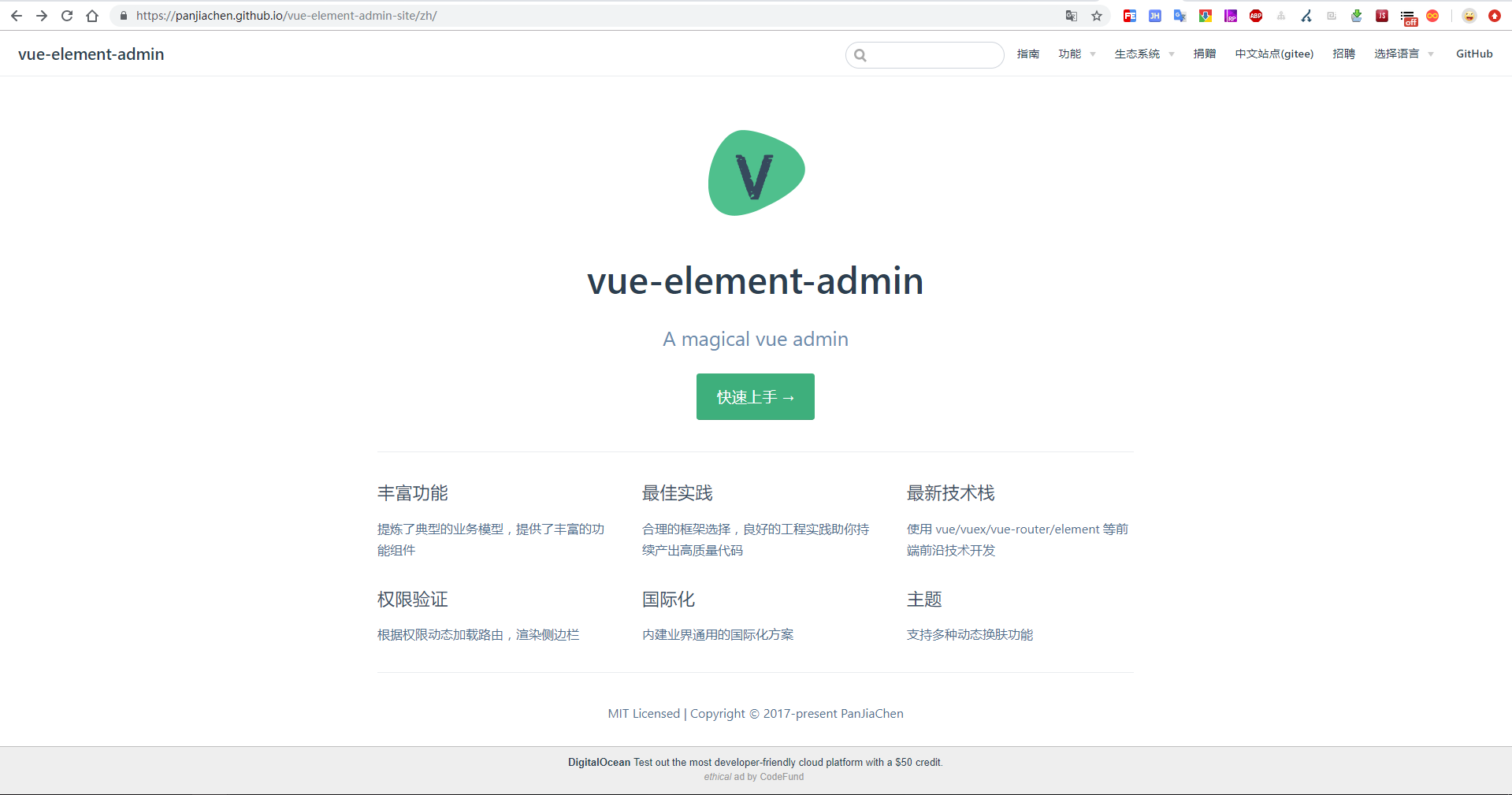Go to browser home page icon
Image resolution: width=1512 pixels, height=795 pixels.
click(x=92, y=16)
